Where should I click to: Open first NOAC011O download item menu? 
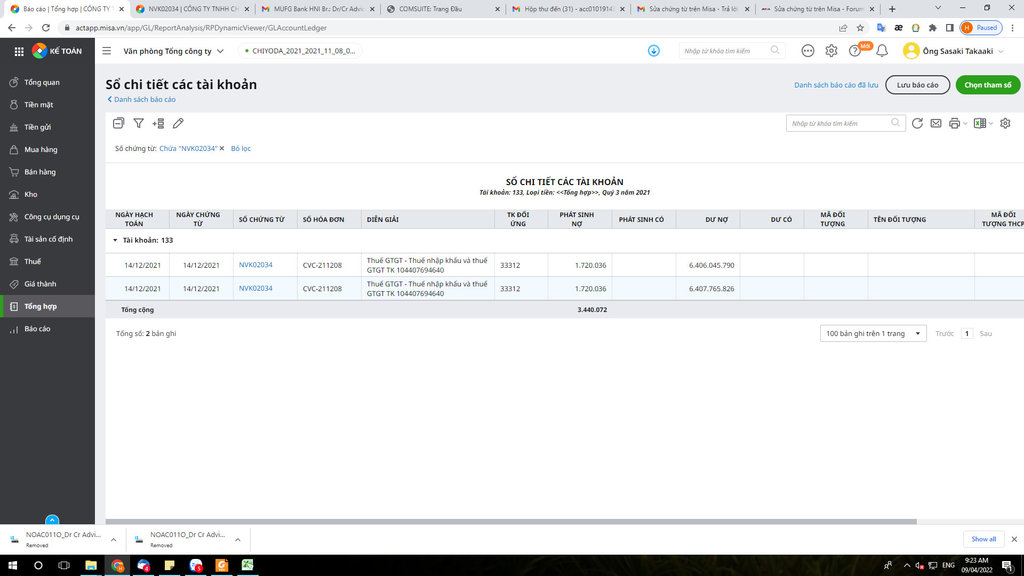click(114, 540)
